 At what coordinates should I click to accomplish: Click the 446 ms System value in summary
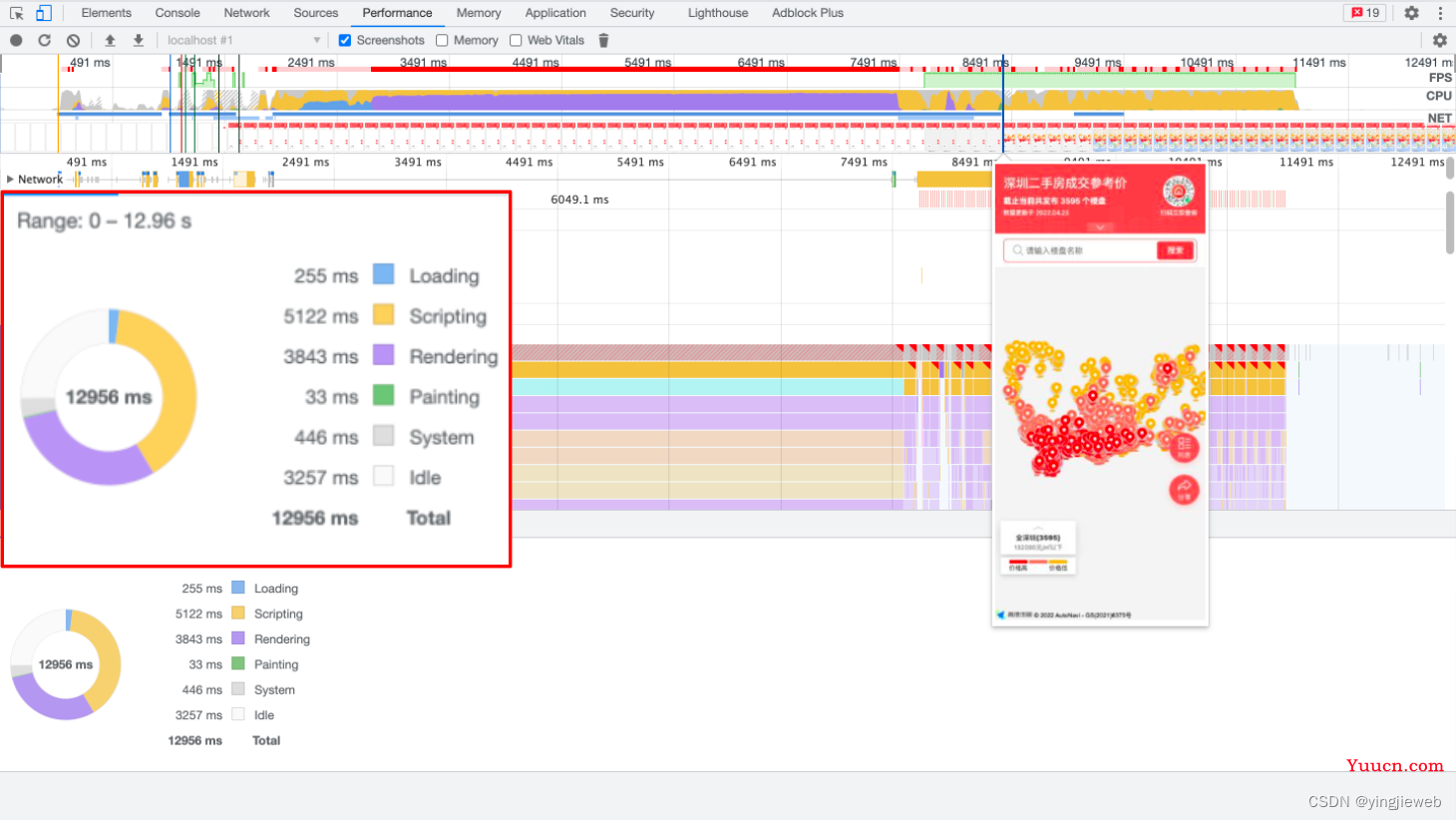tap(201, 690)
